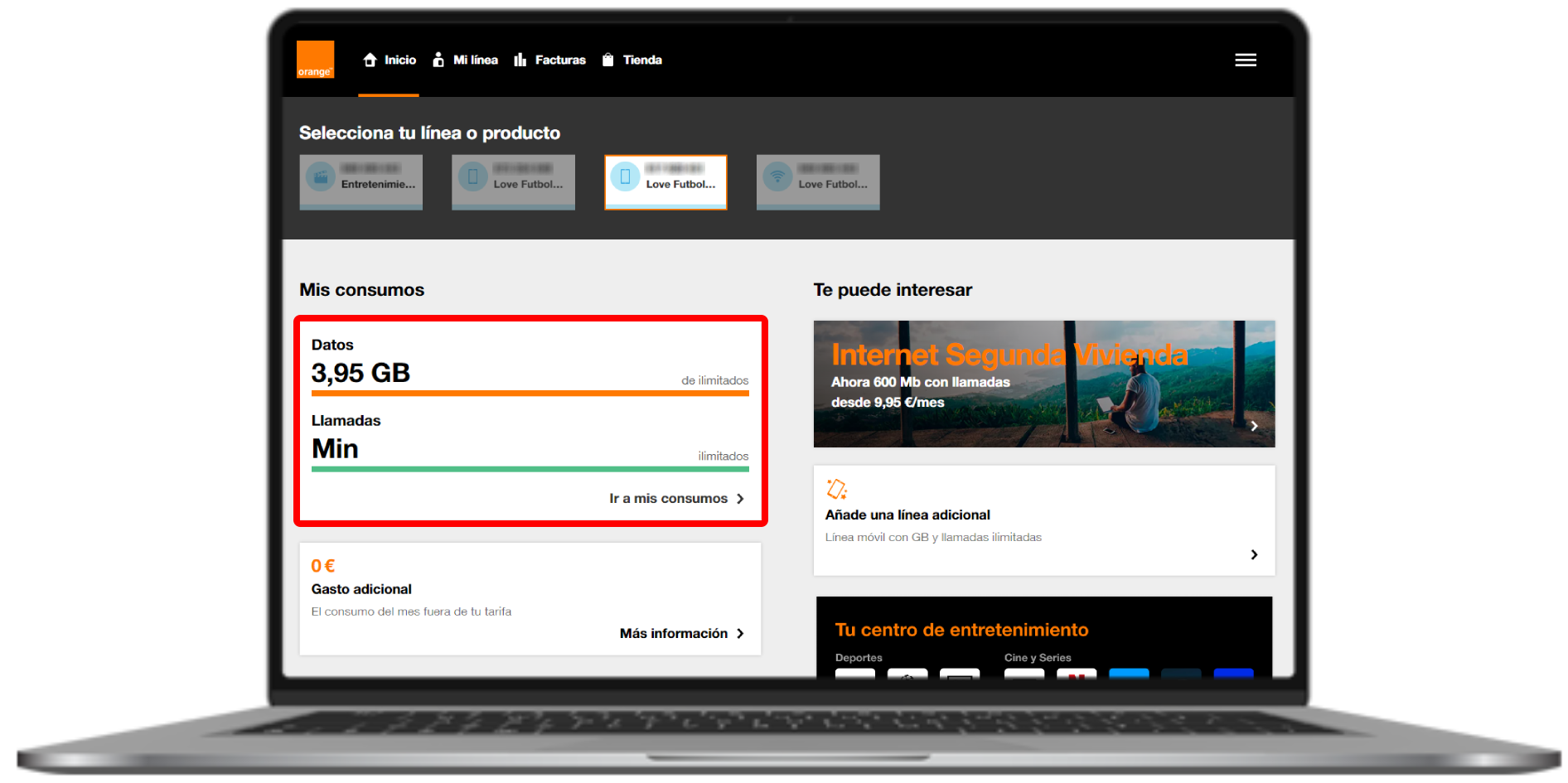Click the 0 € additional expense amount
Screen dimensions: 1568x783
pyautogui.click(x=322, y=566)
